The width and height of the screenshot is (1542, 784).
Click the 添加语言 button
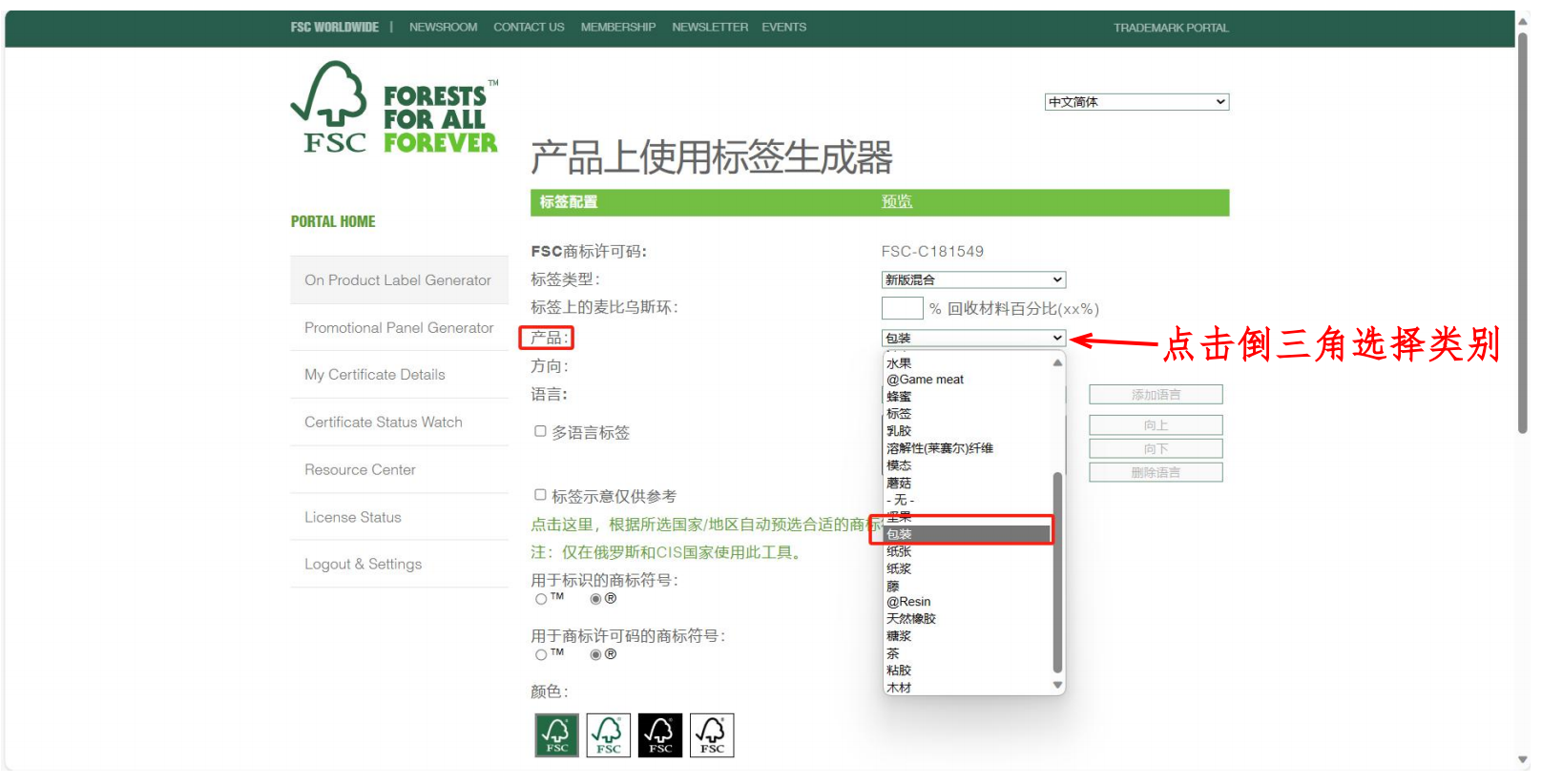pyautogui.click(x=1156, y=395)
